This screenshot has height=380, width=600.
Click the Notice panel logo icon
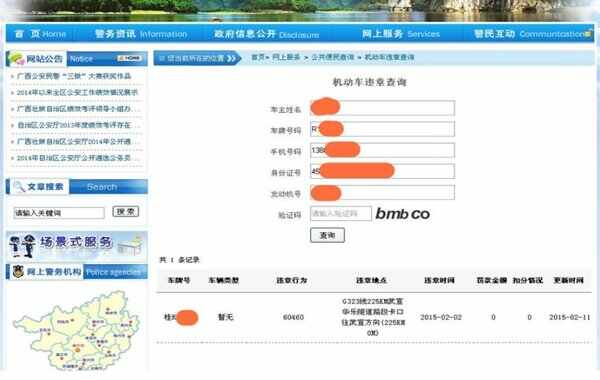(17, 59)
